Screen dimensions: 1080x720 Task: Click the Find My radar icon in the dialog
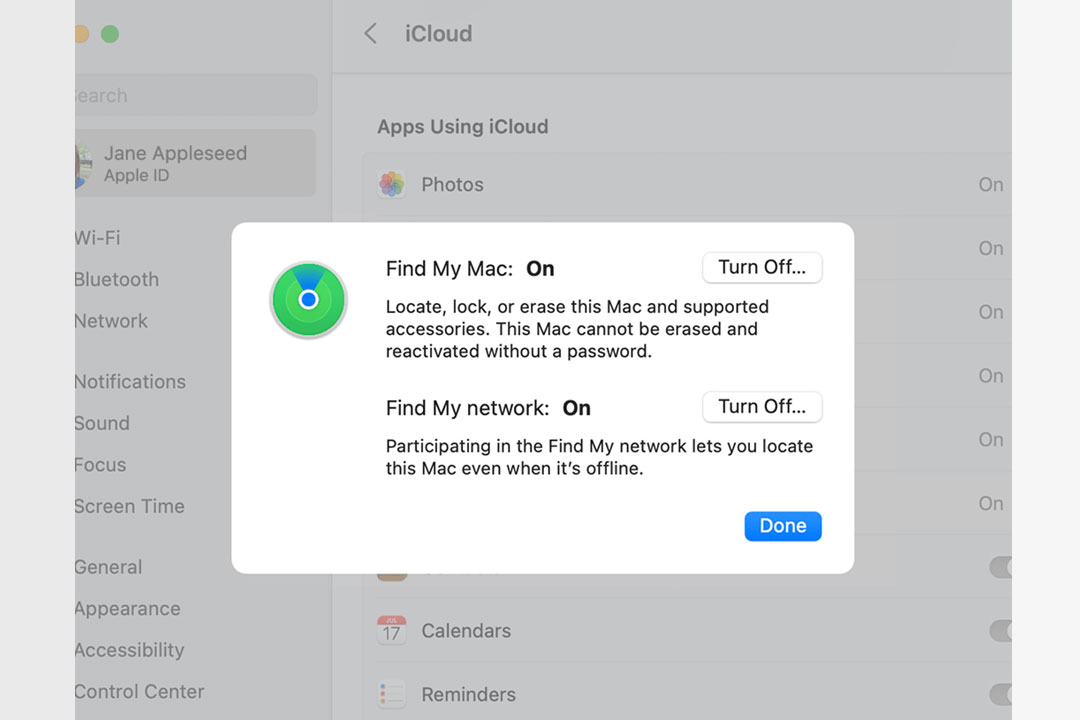point(308,300)
